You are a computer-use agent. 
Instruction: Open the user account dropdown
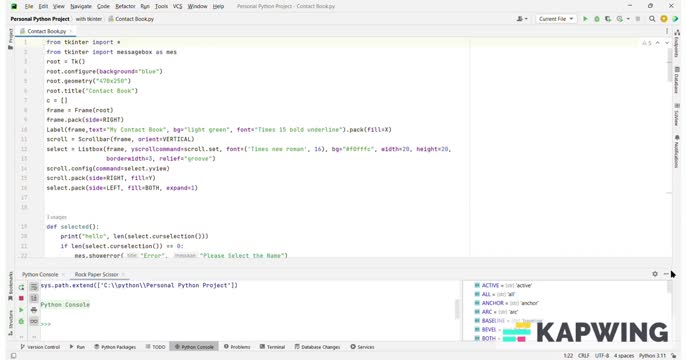coord(522,19)
